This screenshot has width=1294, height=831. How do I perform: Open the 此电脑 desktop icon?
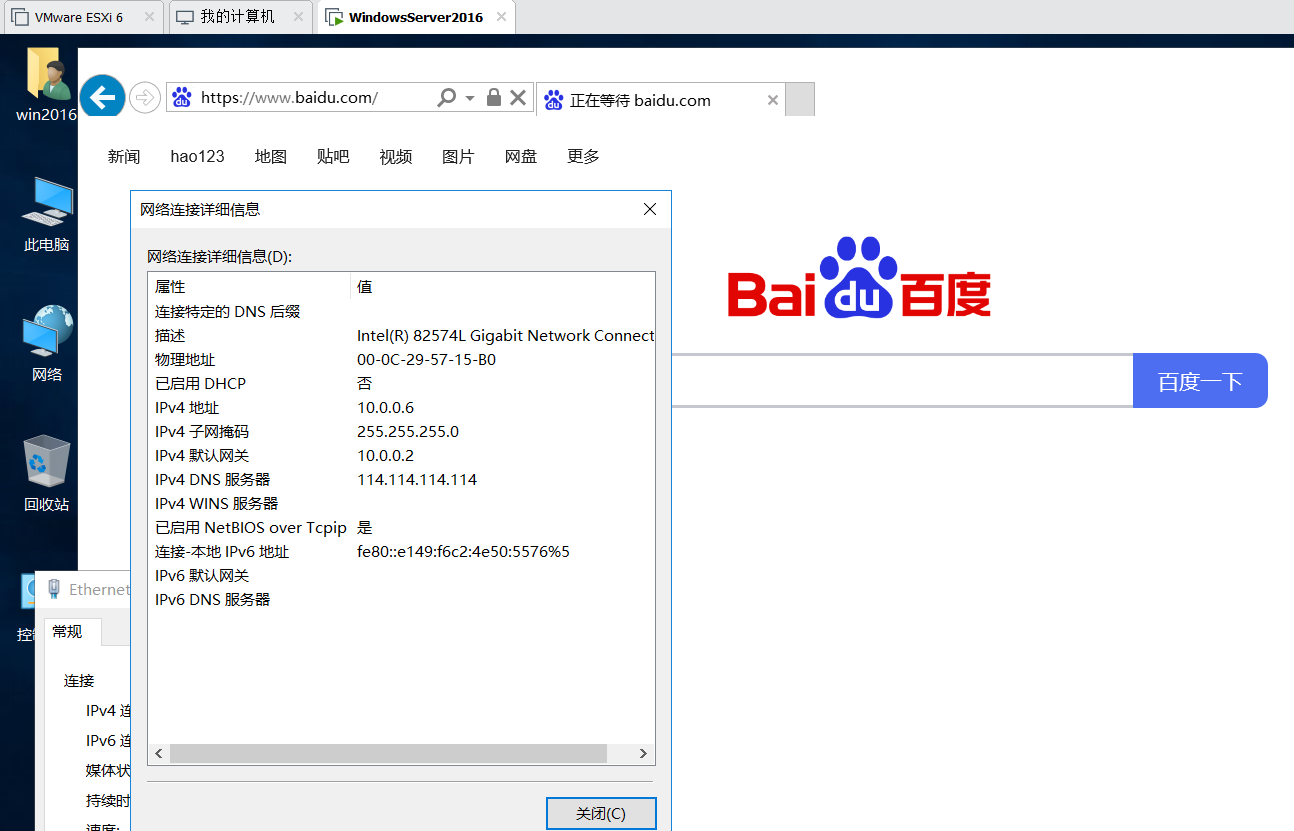pyautogui.click(x=46, y=214)
